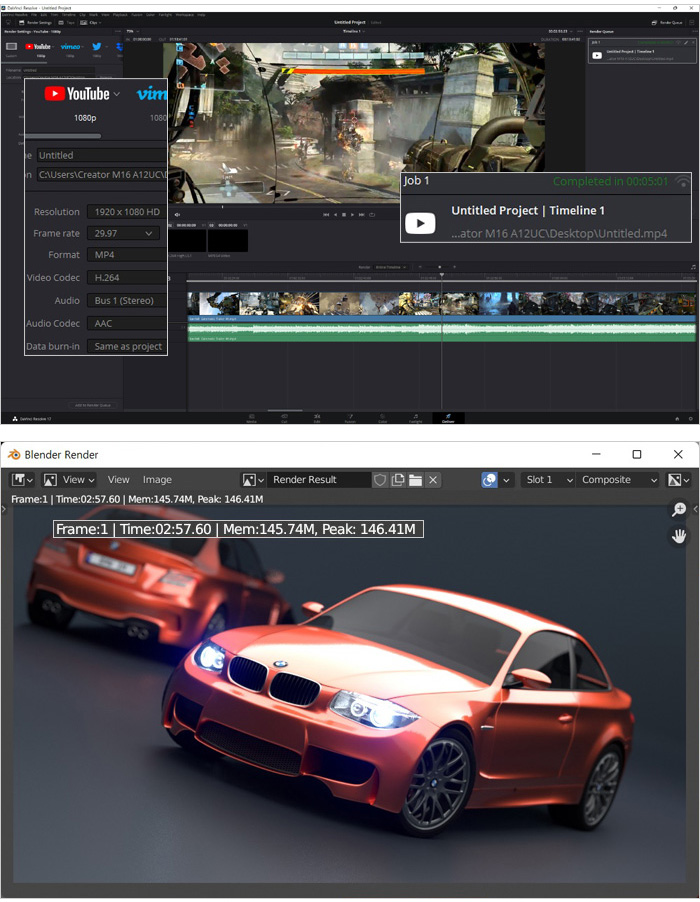Image resolution: width=700 pixels, height=902 pixels.
Task: Select the Custom render preset icon
Action: (x=12, y=48)
